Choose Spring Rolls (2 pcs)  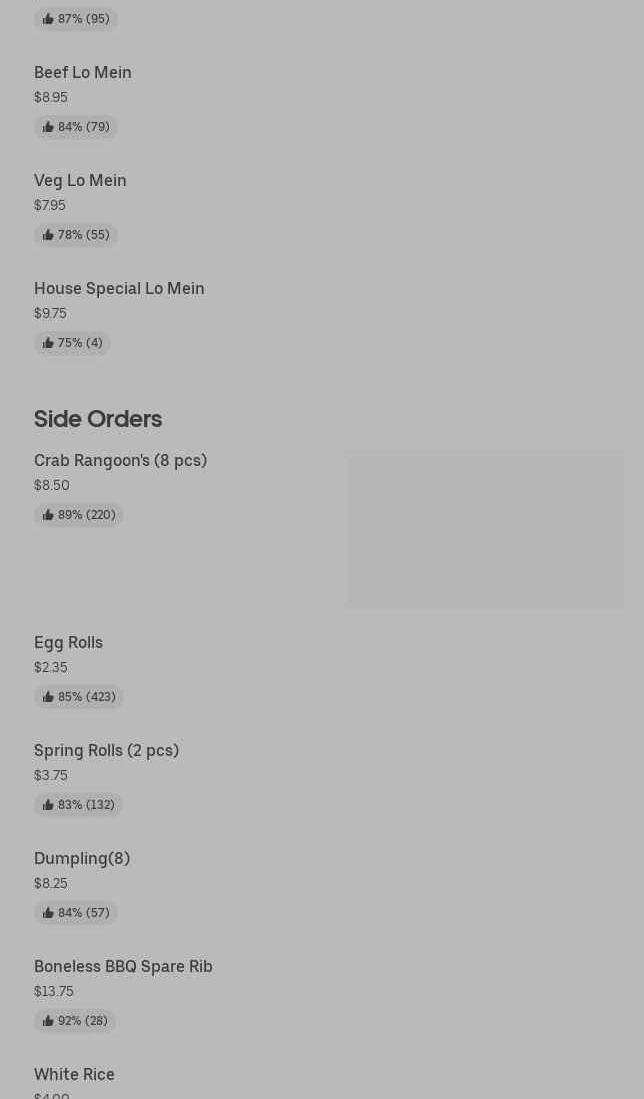point(106,750)
